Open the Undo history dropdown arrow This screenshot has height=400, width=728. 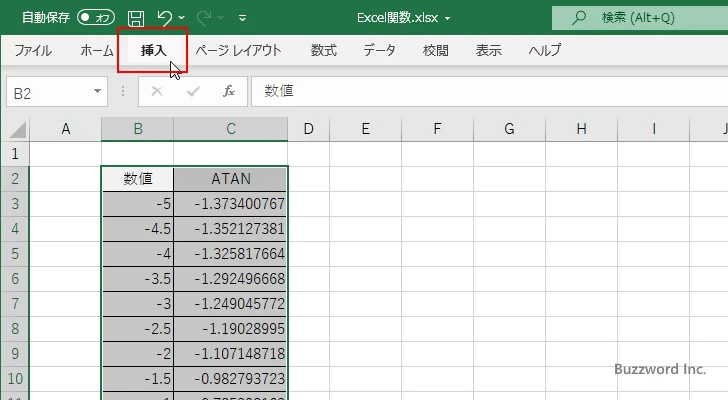click(182, 18)
